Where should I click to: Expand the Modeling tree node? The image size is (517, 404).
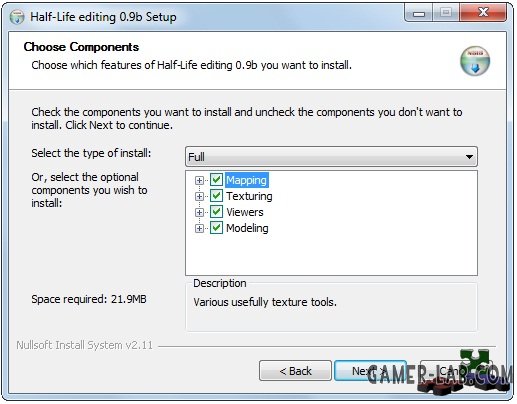tap(199, 228)
